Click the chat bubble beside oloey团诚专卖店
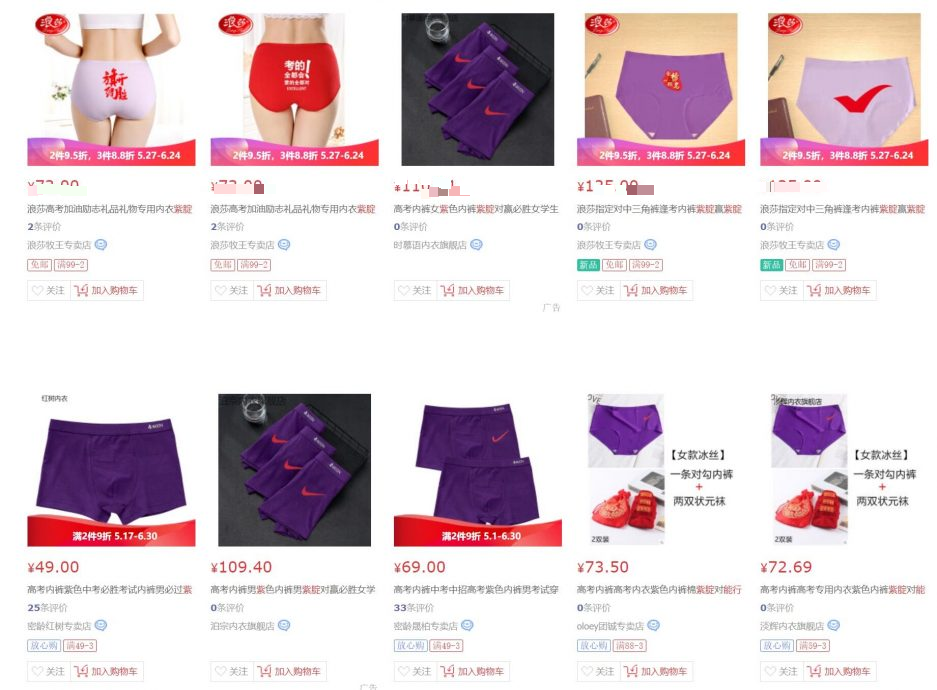 point(653,625)
